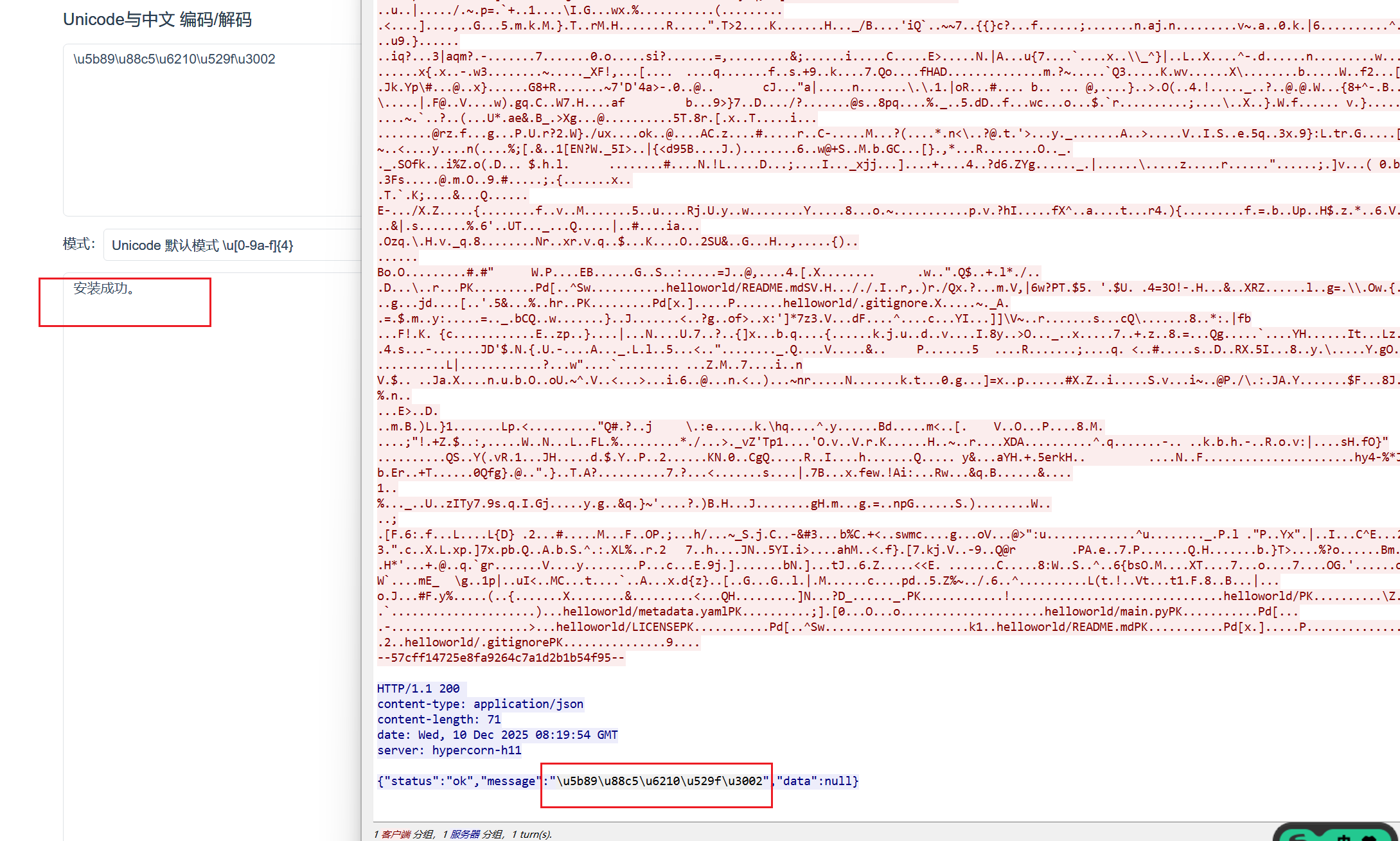Image resolution: width=1400 pixels, height=841 pixels.
Task: Click the 服务器 label in the status bar
Action: [x=465, y=834]
